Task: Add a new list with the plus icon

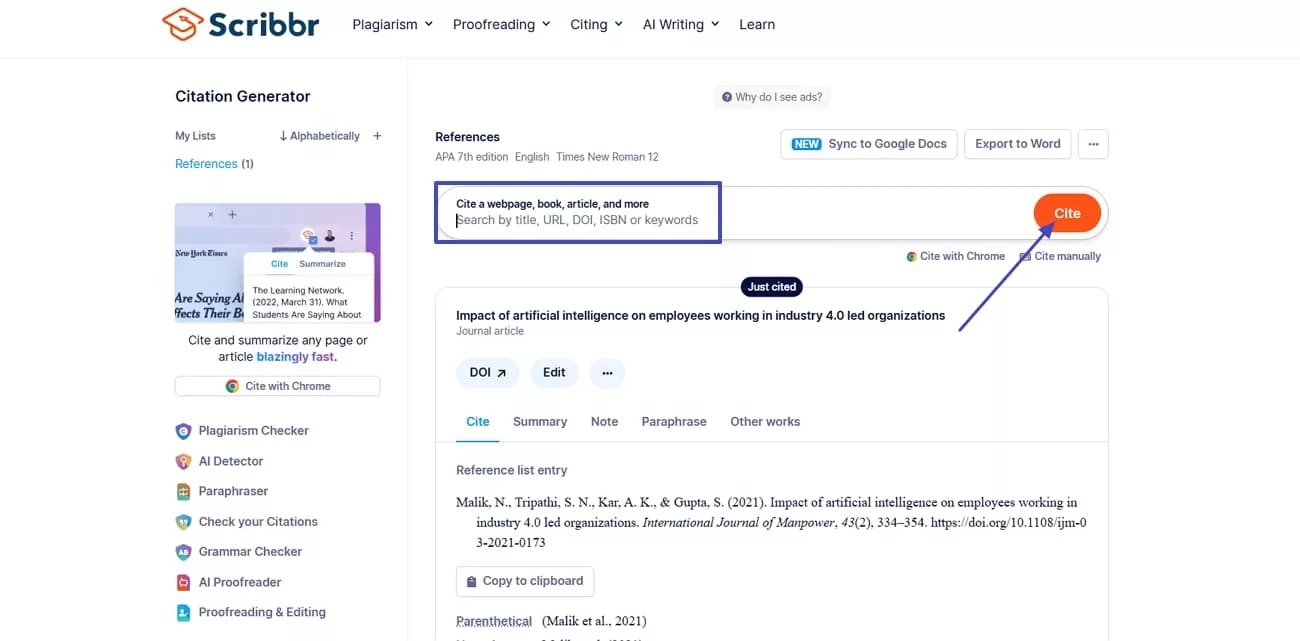Action: coord(377,135)
